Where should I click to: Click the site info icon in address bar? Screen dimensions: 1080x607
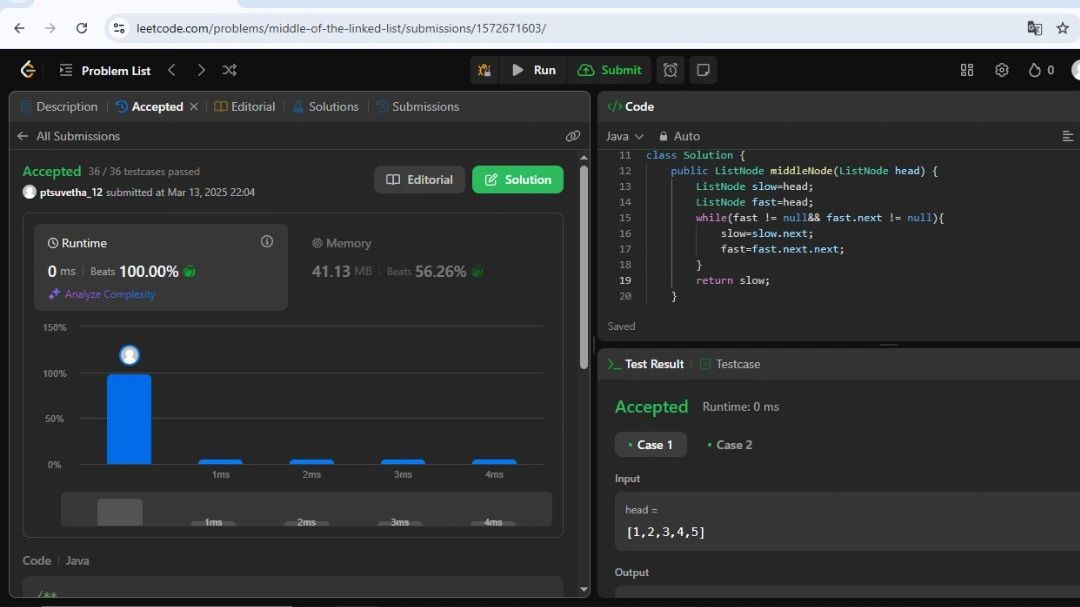(x=118, y=28)
